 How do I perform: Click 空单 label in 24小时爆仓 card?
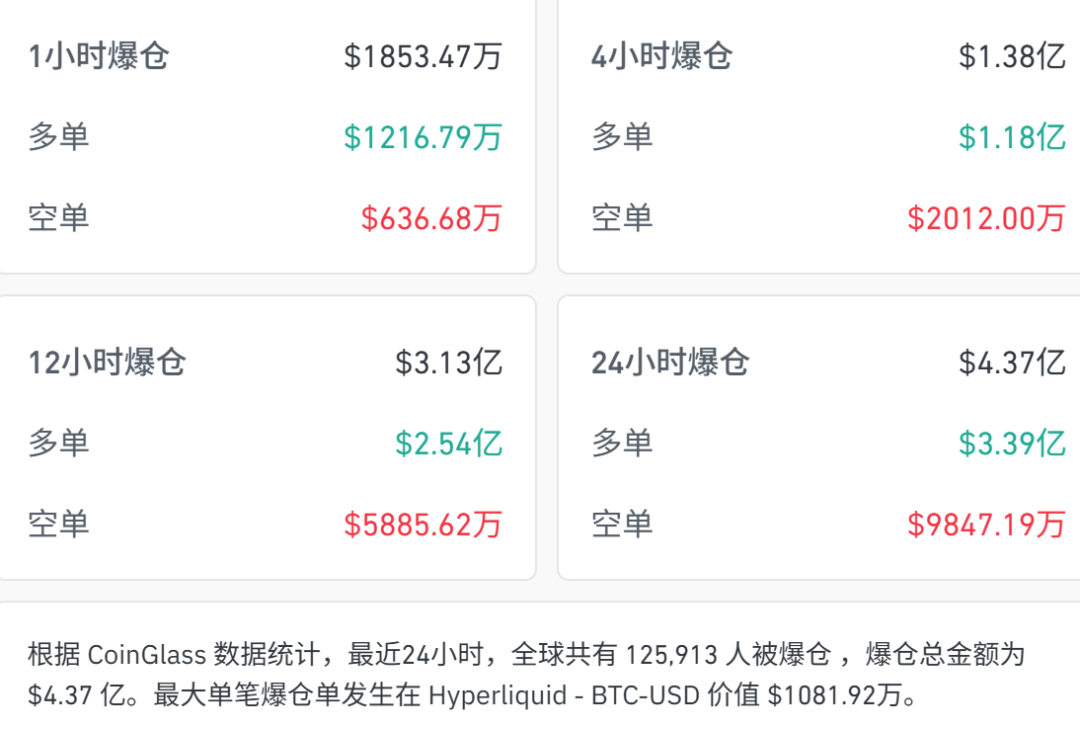point(622,524)
